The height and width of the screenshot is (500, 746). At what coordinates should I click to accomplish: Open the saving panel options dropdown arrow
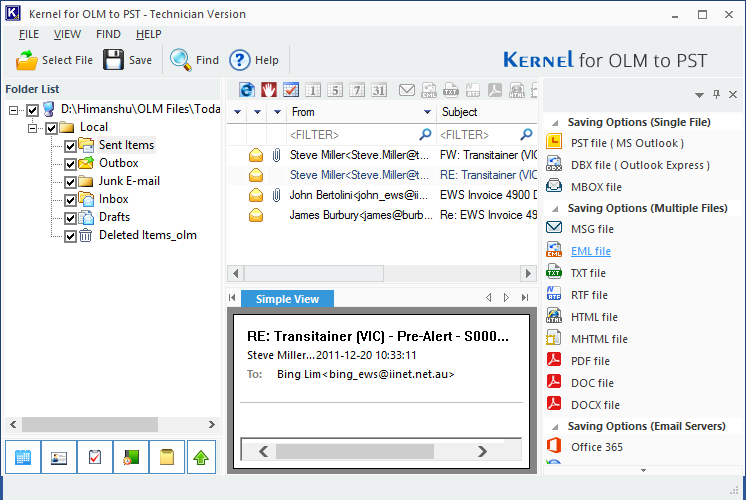tap(699, 95)
